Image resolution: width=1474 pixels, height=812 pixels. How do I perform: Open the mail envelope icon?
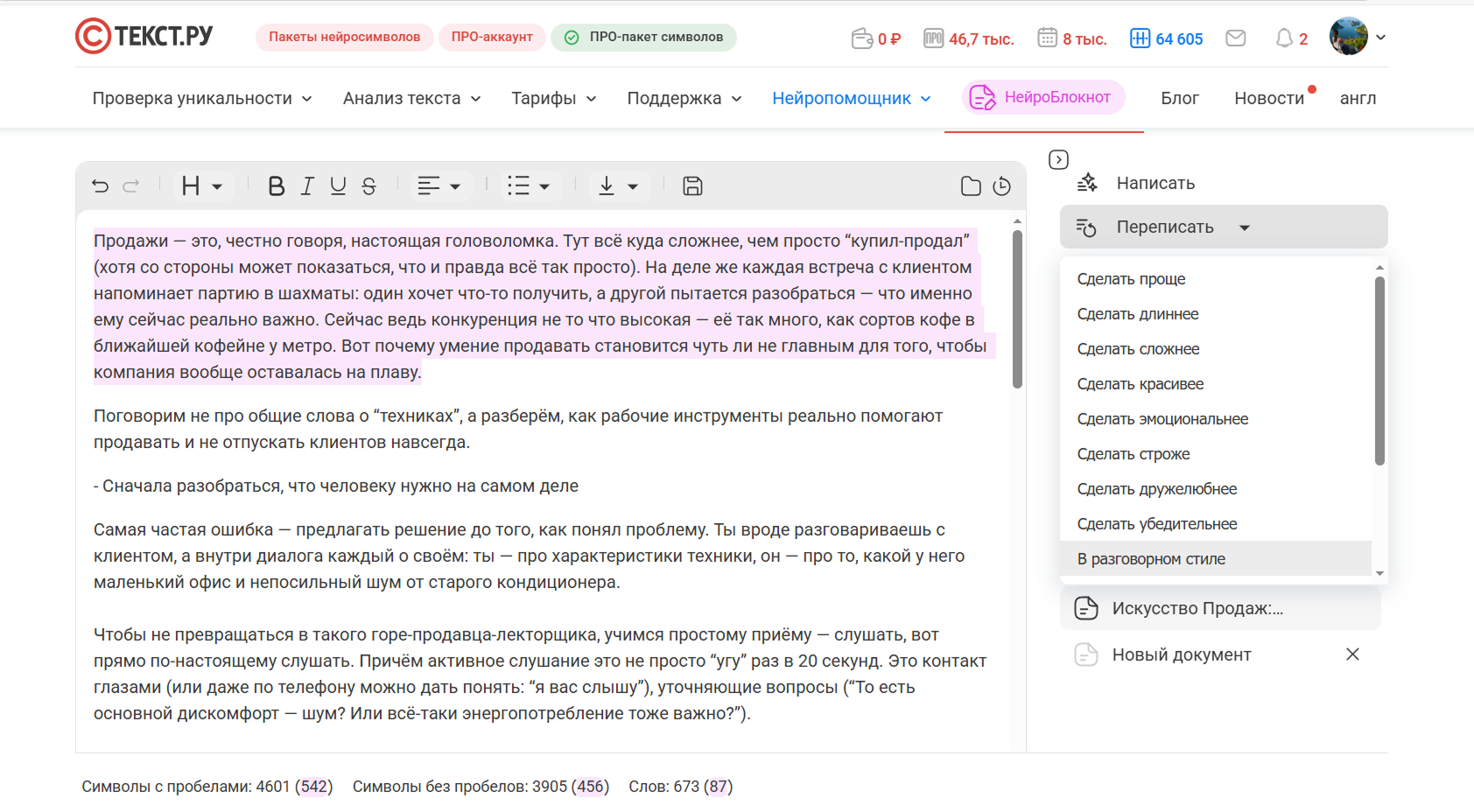click(1235, 38)
